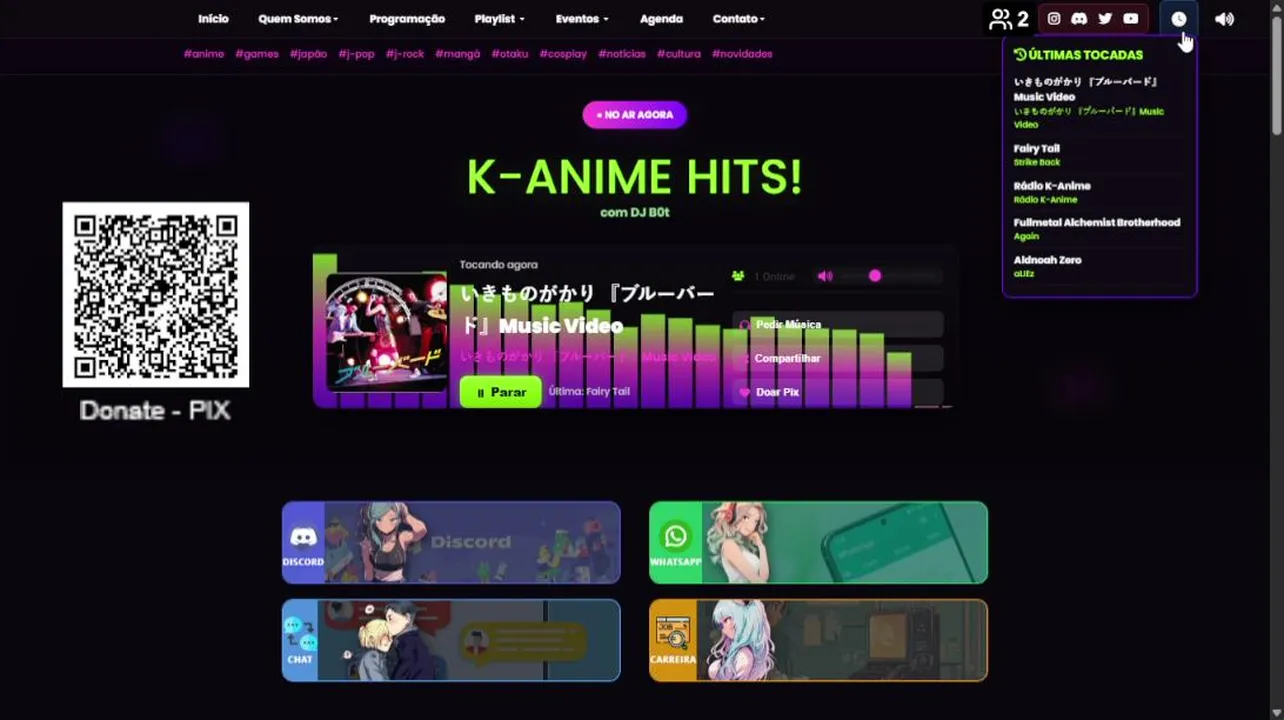The width and height of the screenshot is (1284, 720).
Task: Click the WhatsApp logo on green banner
Action: (x=676, y=537)
